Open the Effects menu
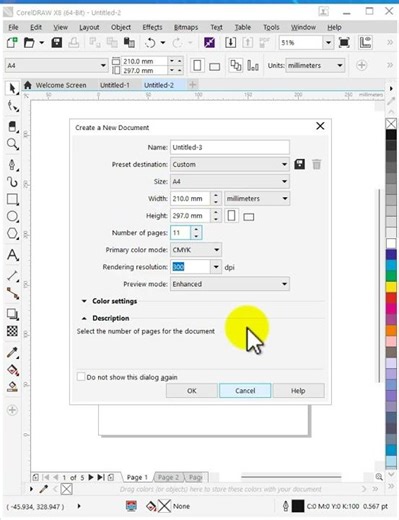 tap(152, 27)
